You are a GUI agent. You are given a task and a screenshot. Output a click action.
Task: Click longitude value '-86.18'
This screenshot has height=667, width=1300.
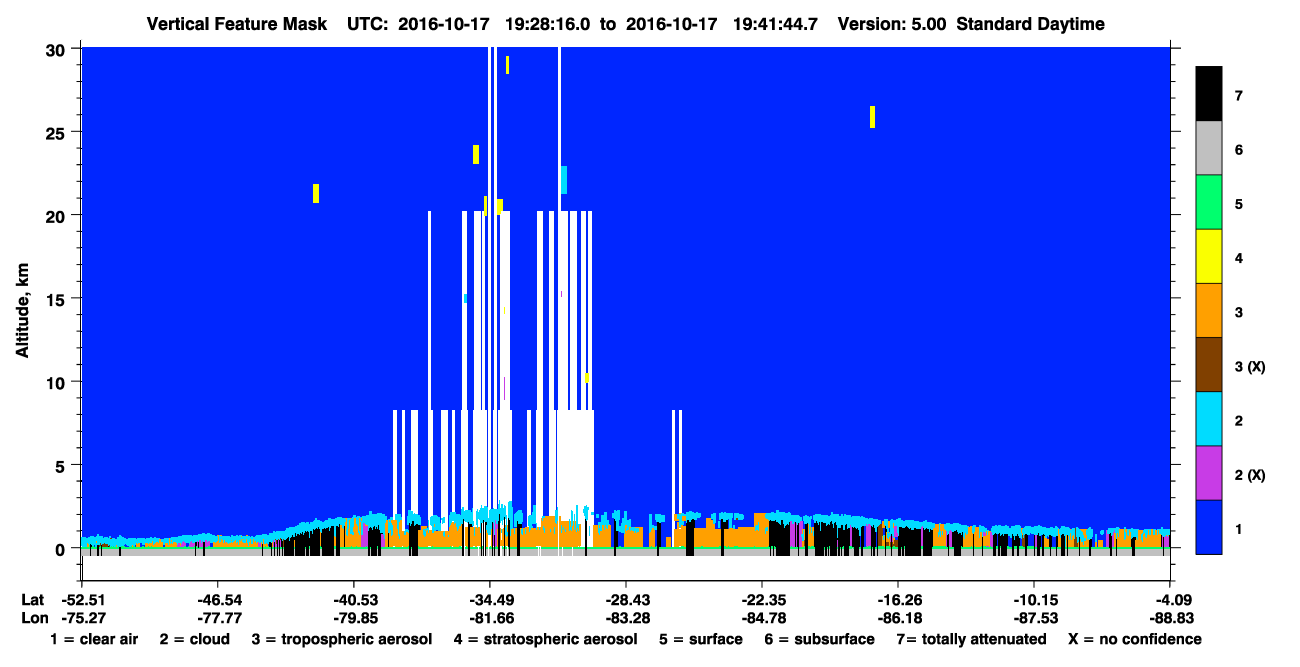897,618
